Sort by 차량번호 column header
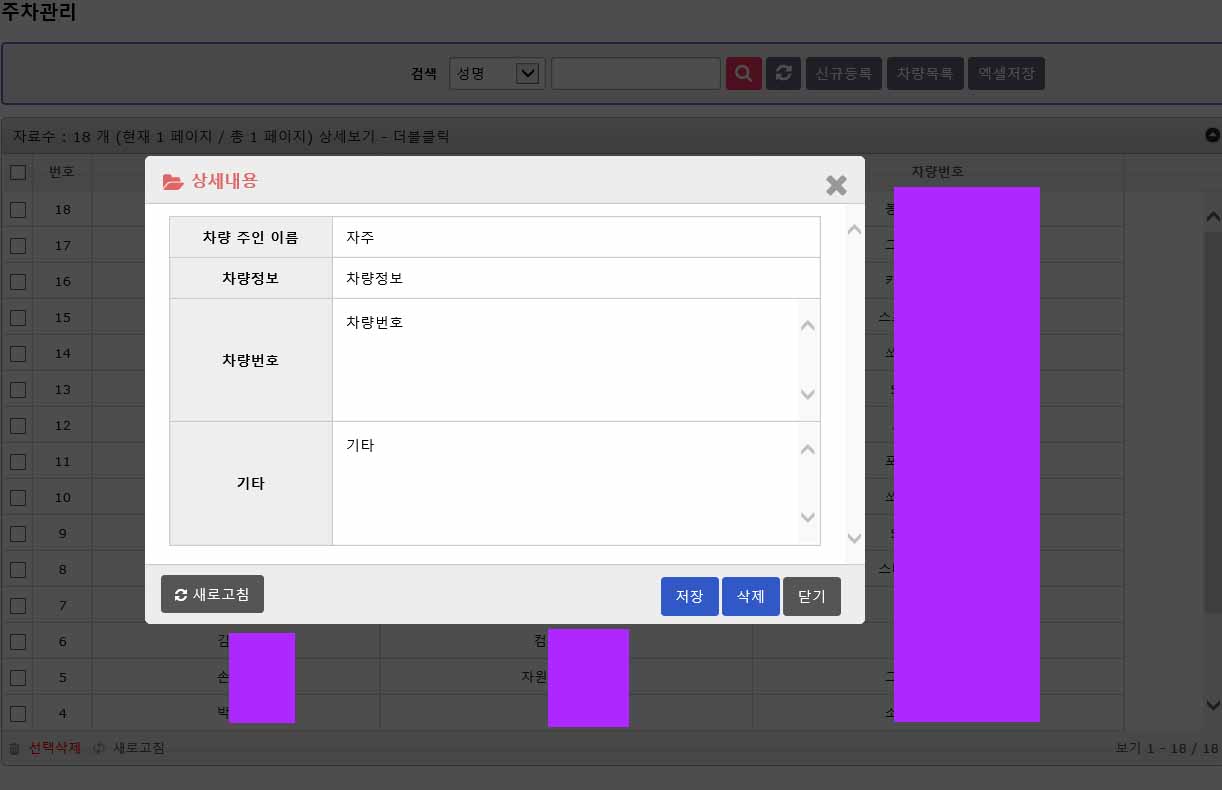1222x790 pixels. tap(937, 172)
